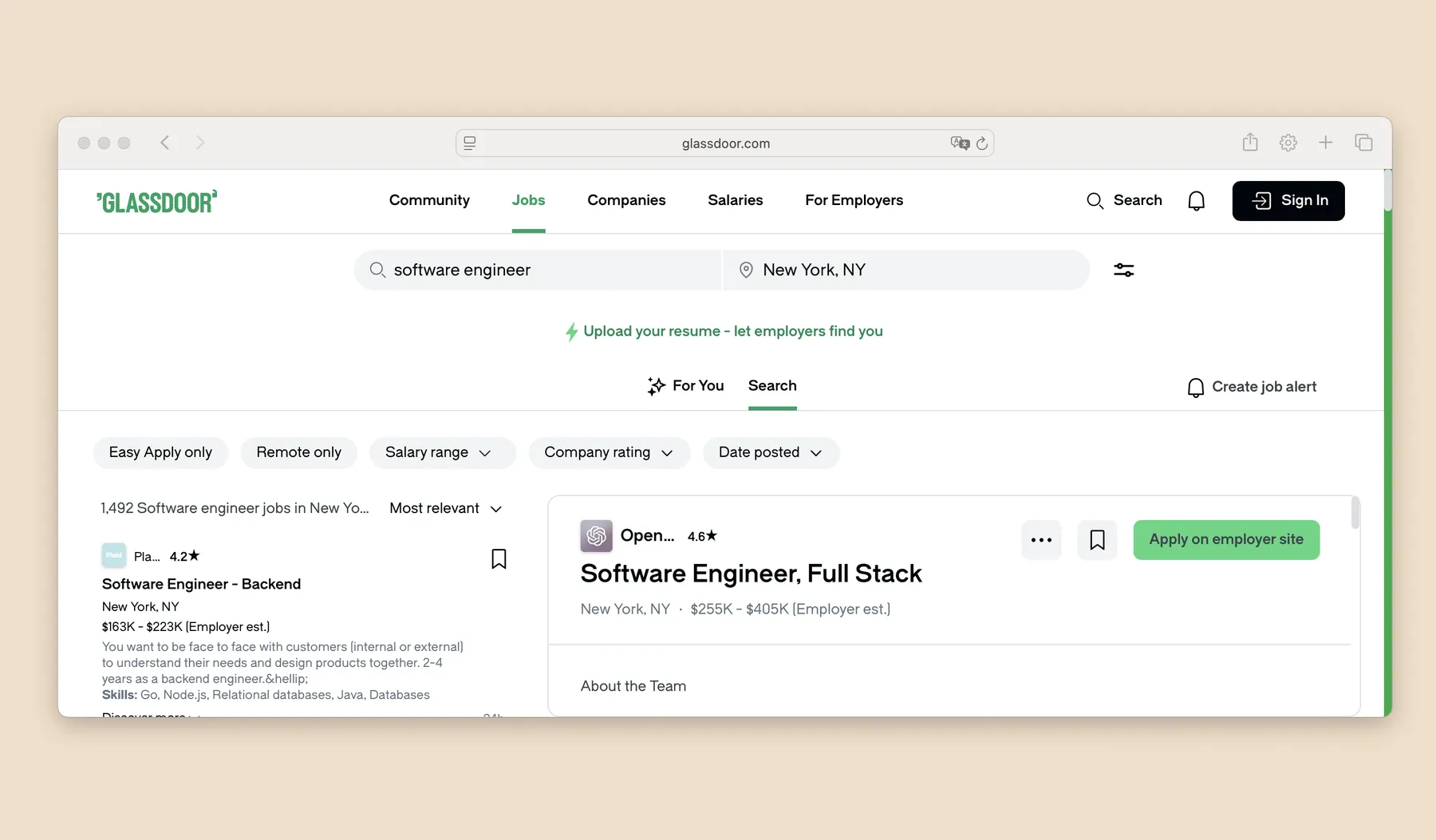Open the Community menu
This screenshot has height=840, width=1436.
[x=429, y=200]
